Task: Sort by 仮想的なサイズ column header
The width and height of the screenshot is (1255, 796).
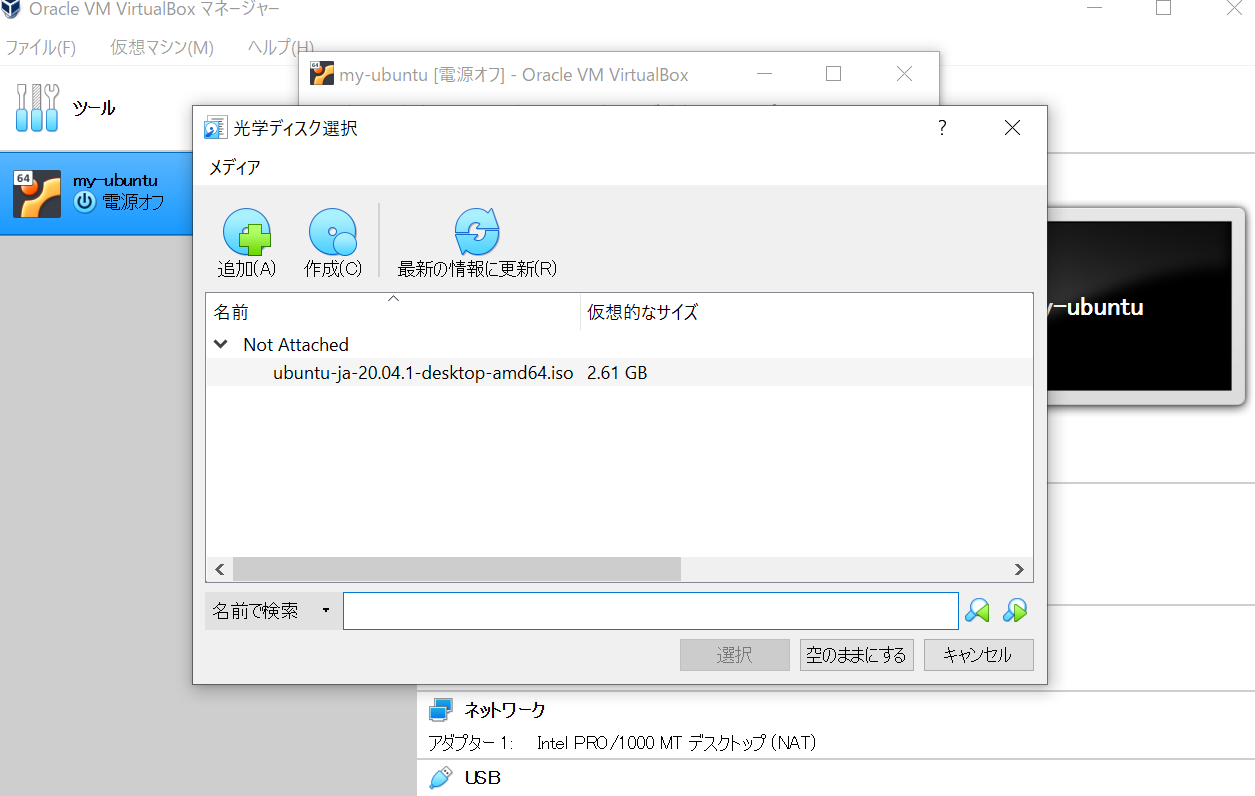Action: (x=806, y=312)
